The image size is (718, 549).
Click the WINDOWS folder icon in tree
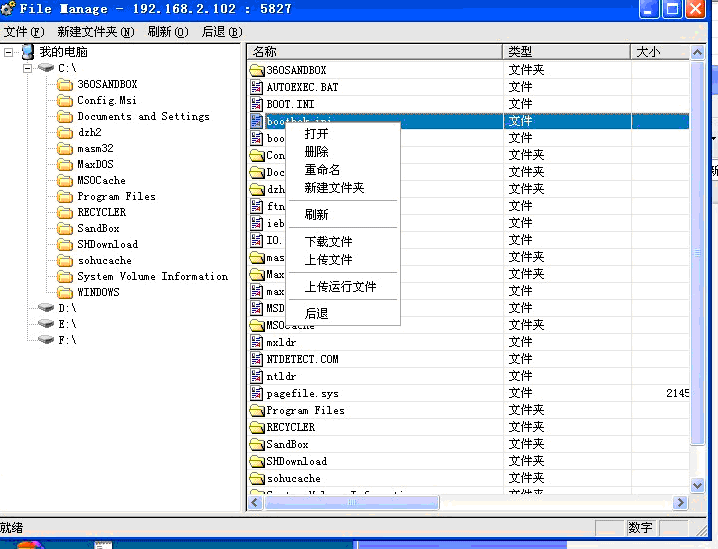click(65, 293)
